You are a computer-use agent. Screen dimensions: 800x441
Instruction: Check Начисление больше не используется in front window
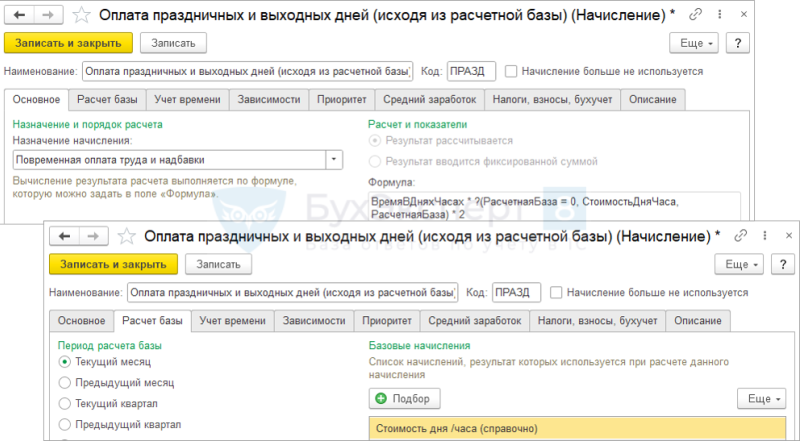[556, 292]
